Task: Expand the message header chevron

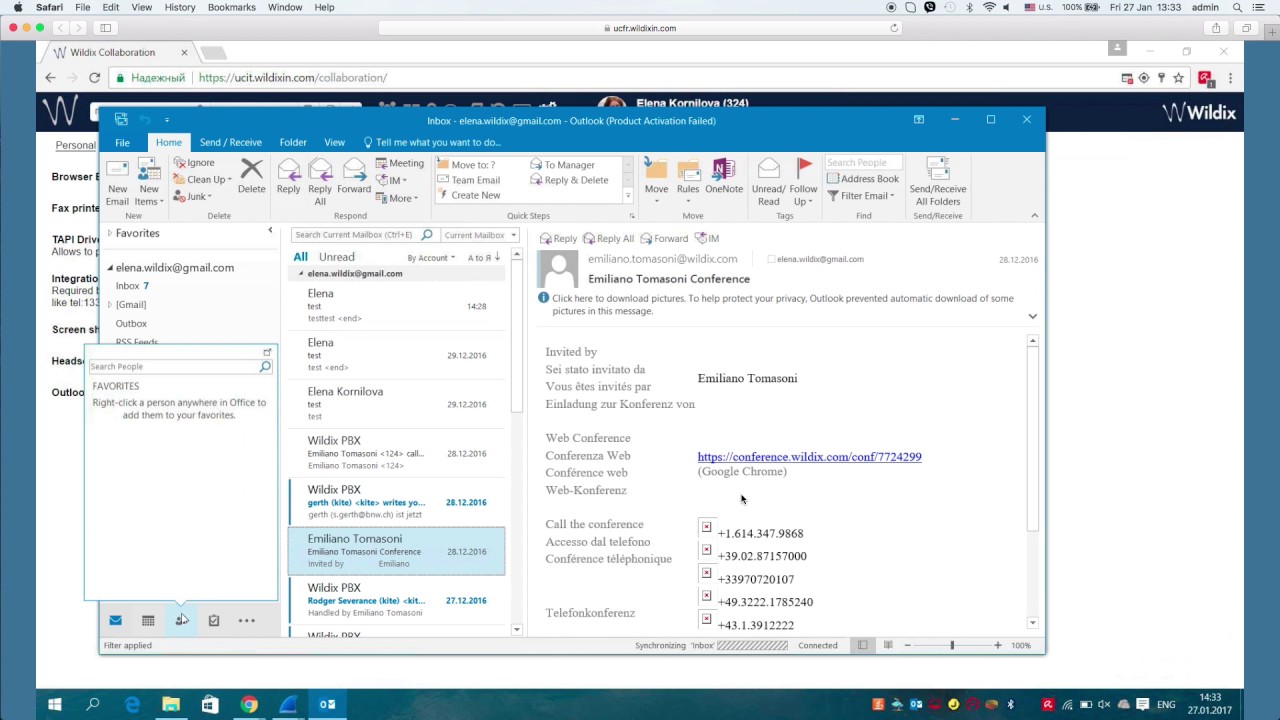Action: (x=1033, y=316)
